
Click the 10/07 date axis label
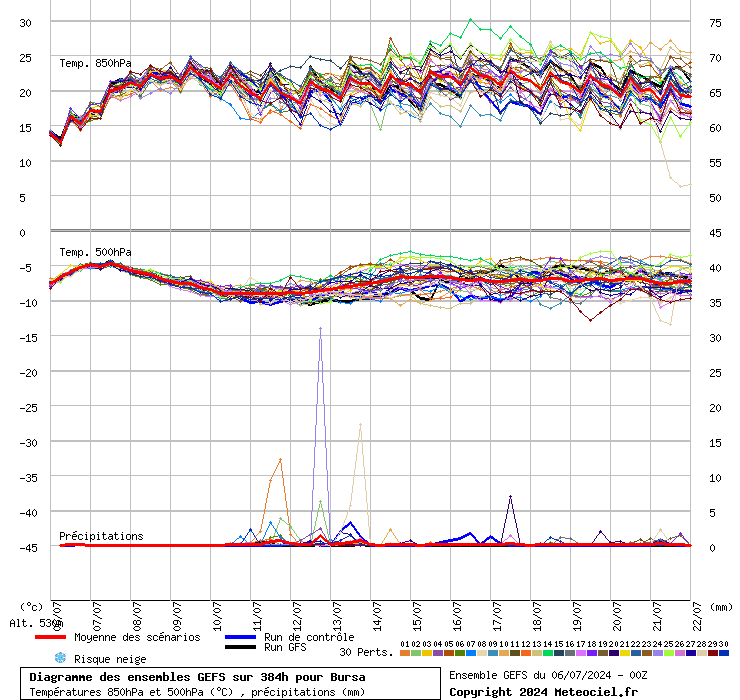[x=217, y=616]
